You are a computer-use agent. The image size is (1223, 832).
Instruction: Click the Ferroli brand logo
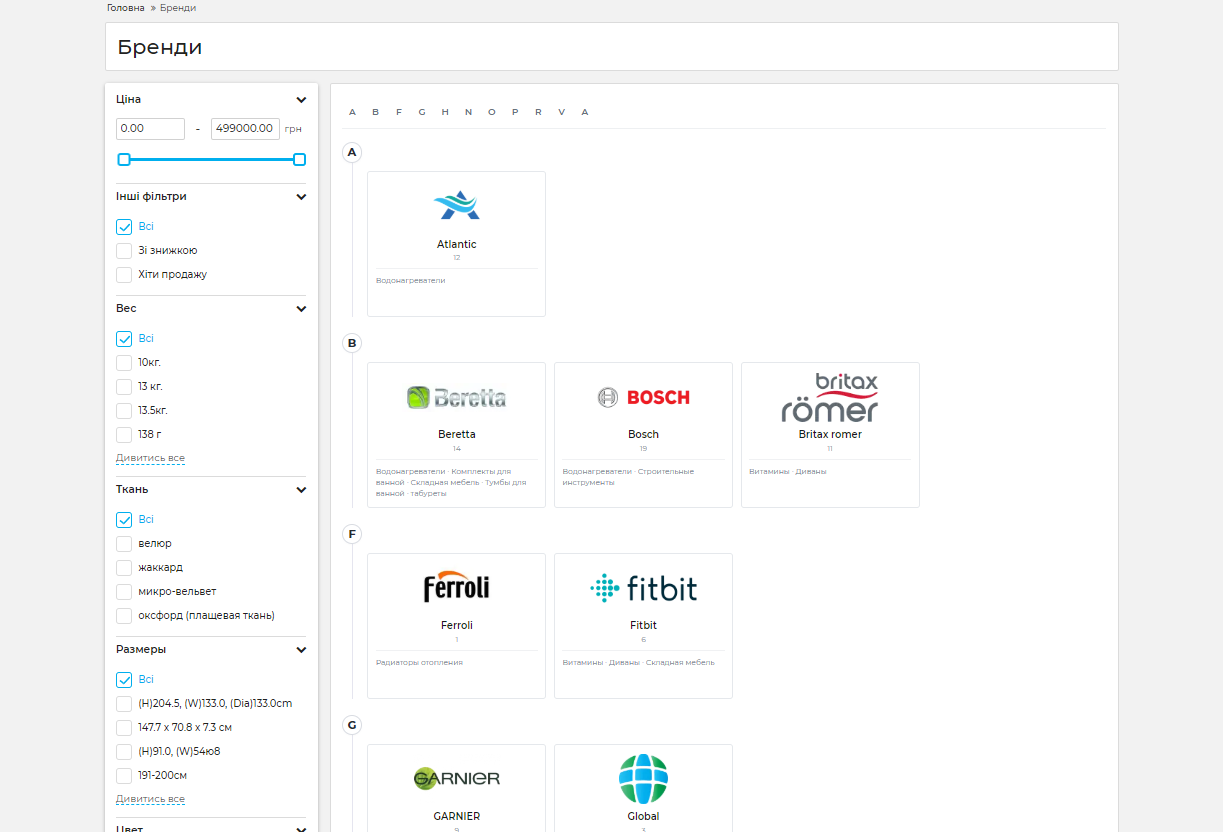point(456,587)
